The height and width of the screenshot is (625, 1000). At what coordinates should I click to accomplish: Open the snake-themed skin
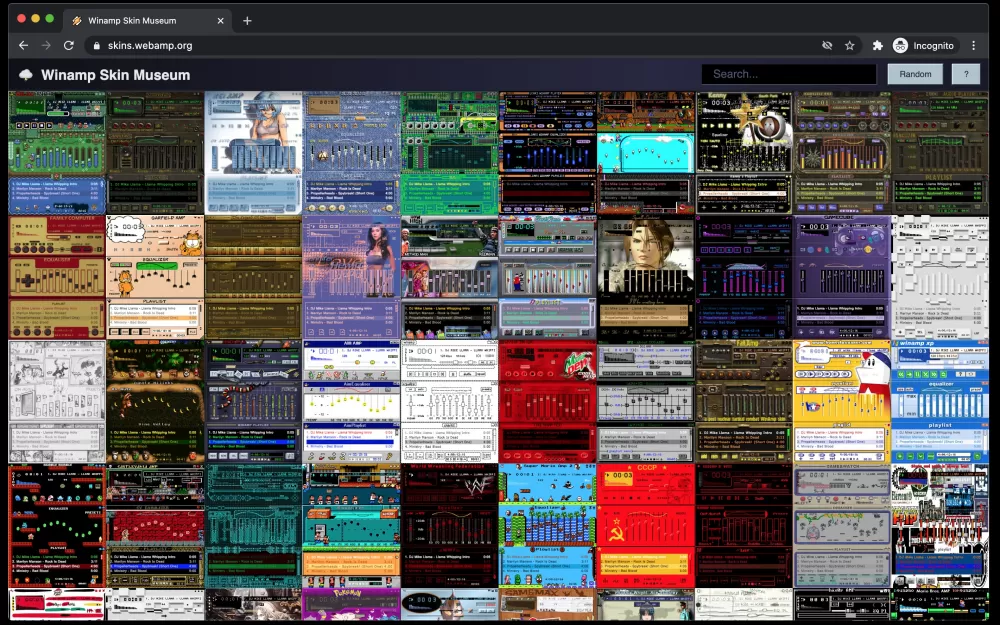pyautogui.click(x=253, y=401)
